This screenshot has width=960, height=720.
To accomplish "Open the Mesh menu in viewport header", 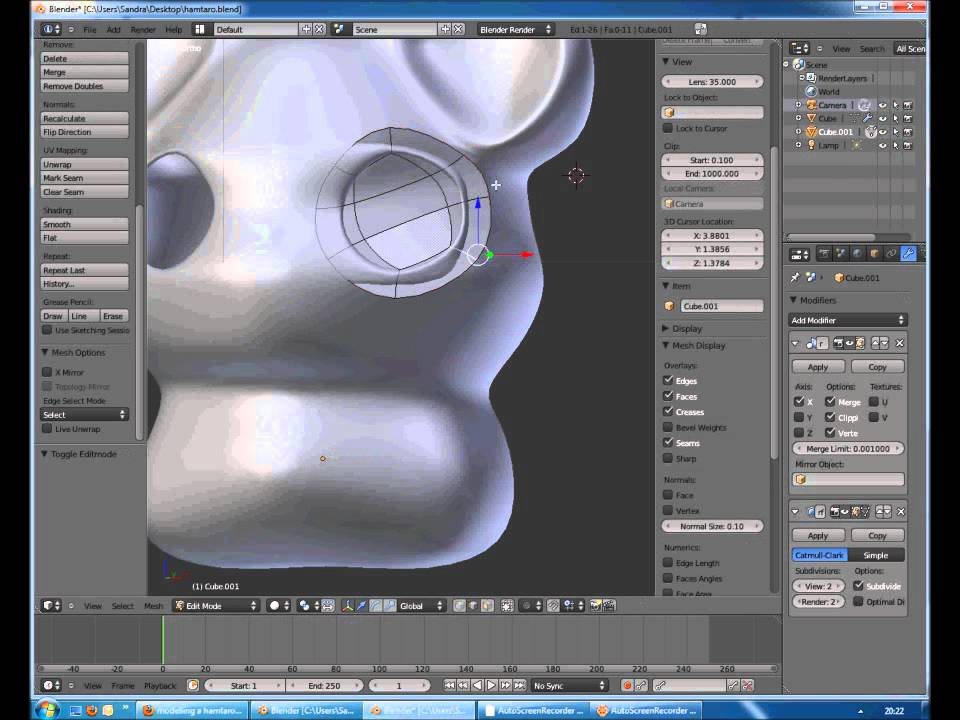I will (x=154, y=606).
